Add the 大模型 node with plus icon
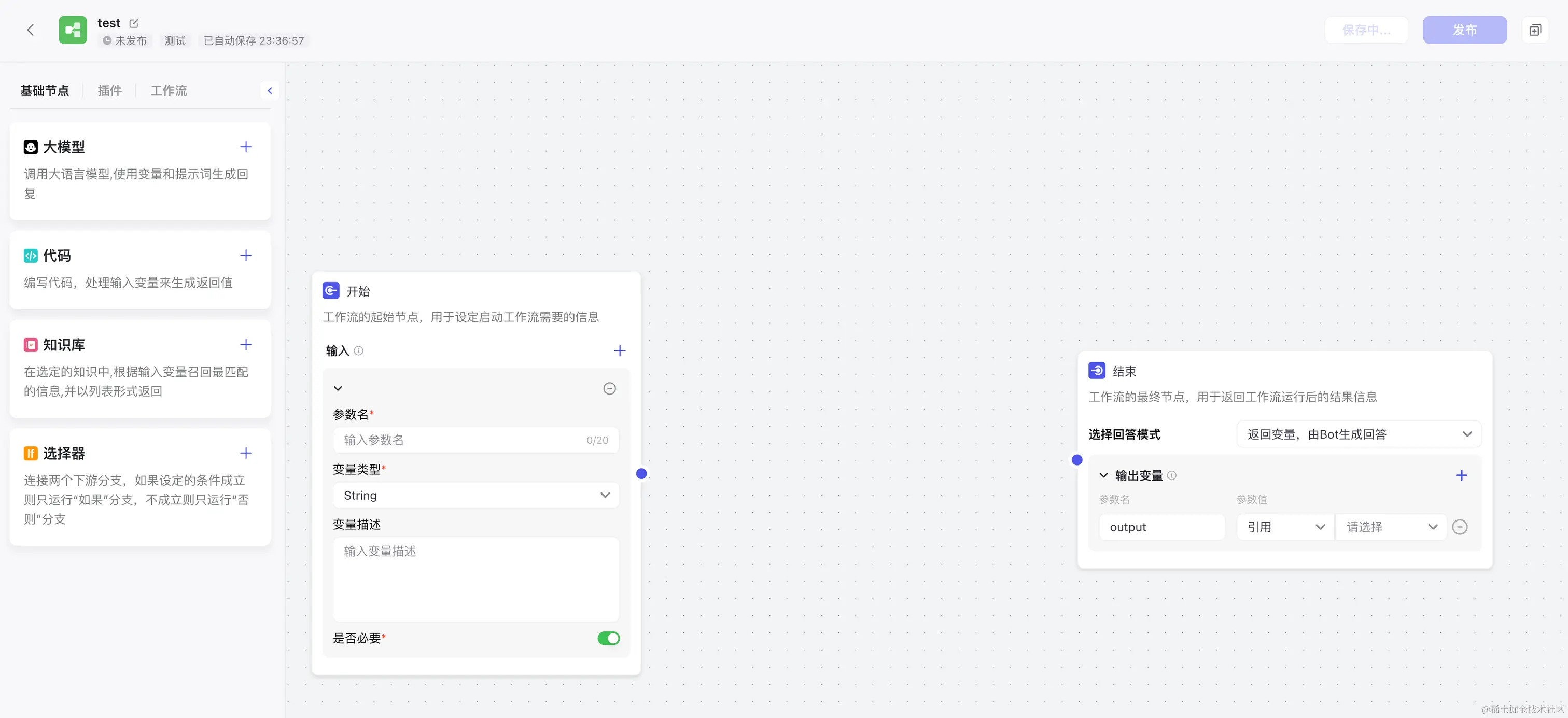This screenshot has height=718, width=1568. point(245,147)
